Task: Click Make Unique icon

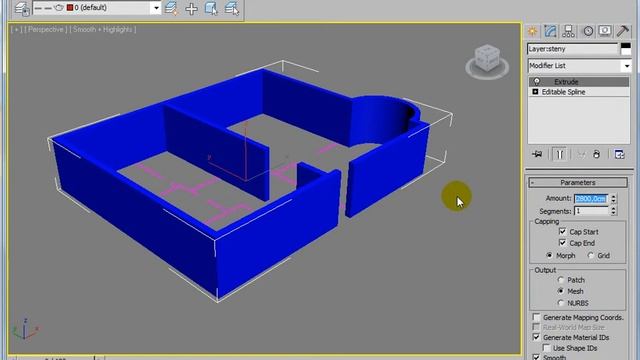Action: tap(581, 154)
